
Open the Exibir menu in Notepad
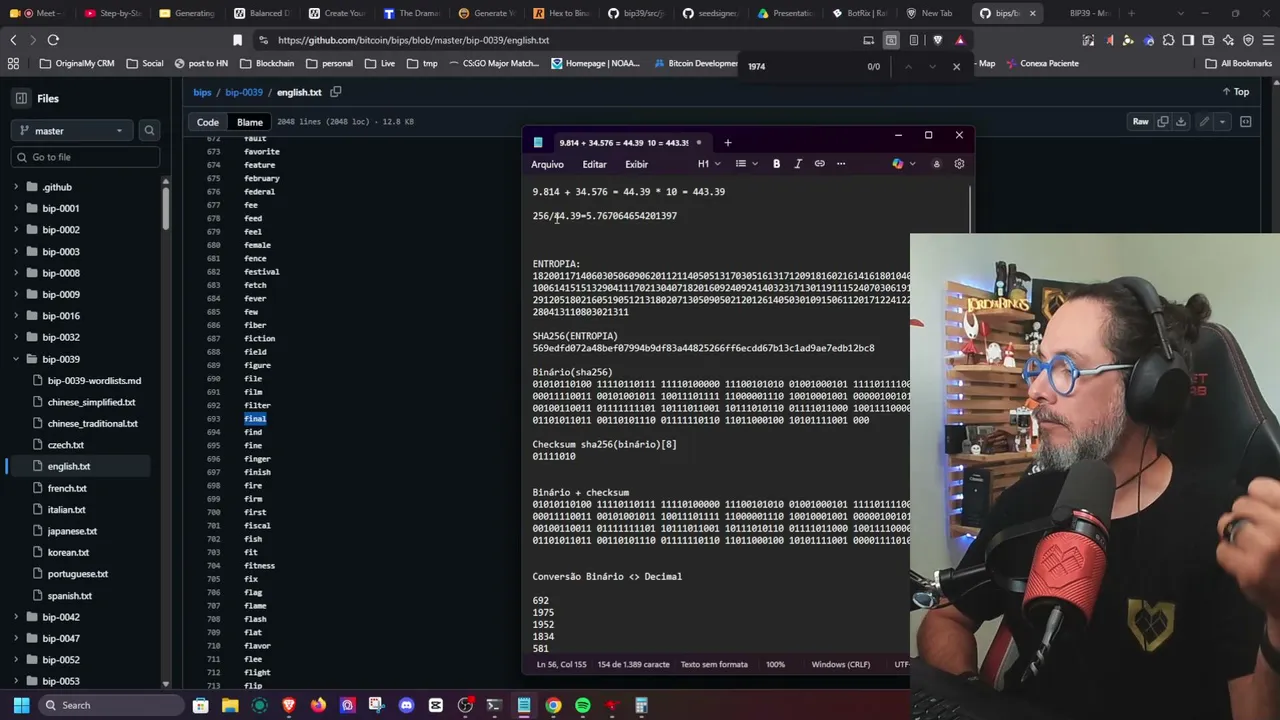pyautogui.click(x=636, y=164)
